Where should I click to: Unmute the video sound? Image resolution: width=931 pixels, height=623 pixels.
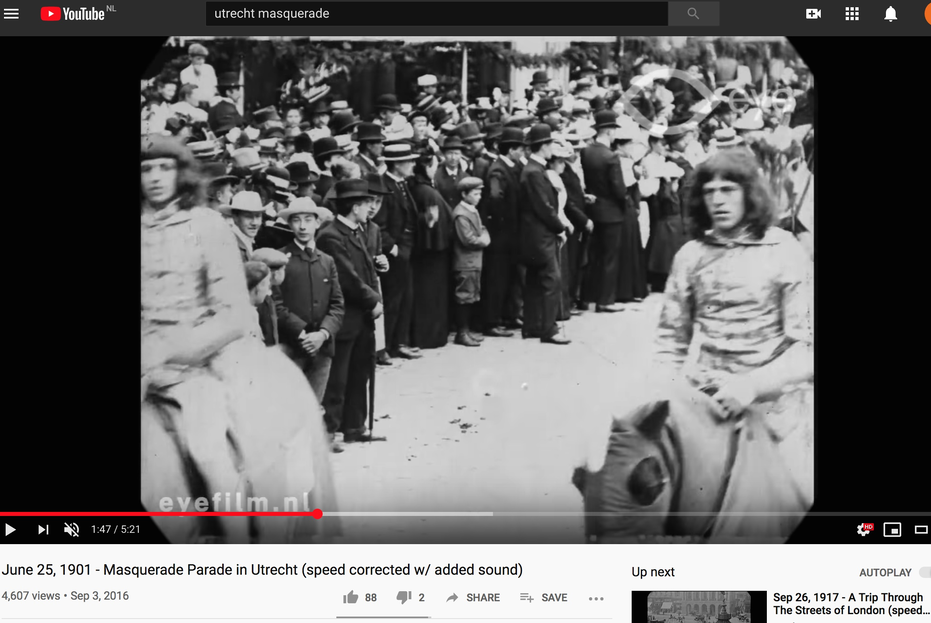pos(72,529)
